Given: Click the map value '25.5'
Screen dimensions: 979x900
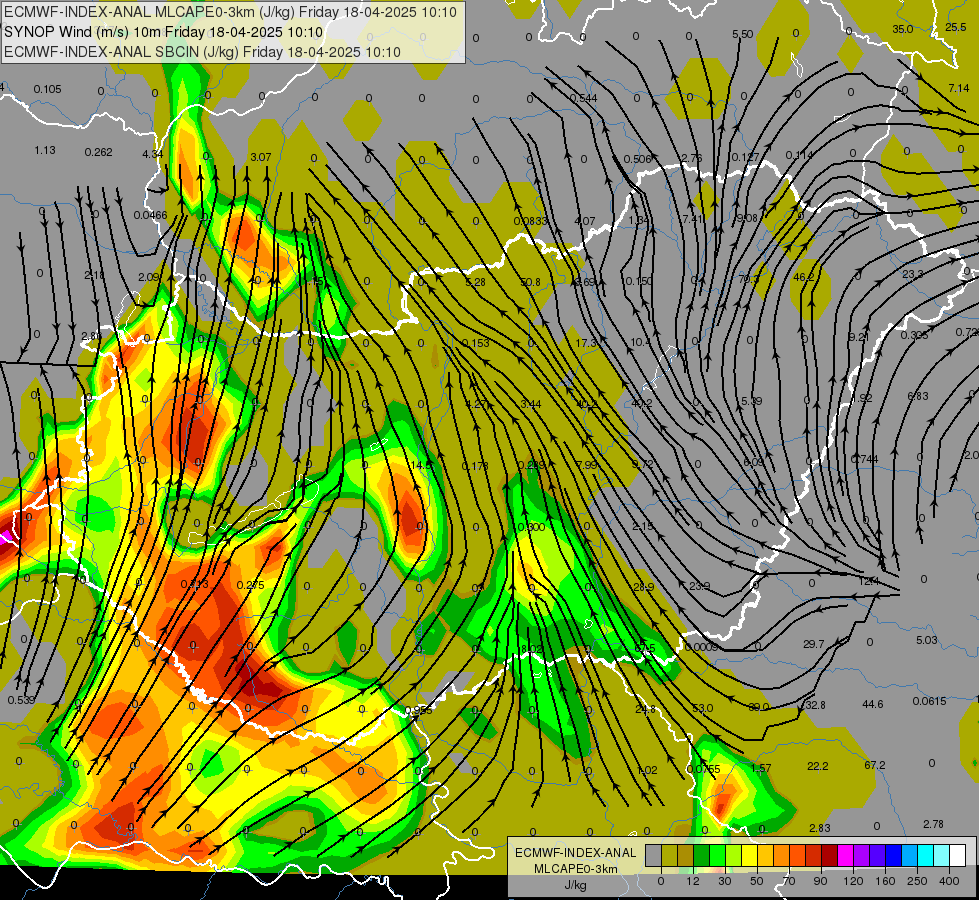Looking at the screenshot, I should click(955, 27).
